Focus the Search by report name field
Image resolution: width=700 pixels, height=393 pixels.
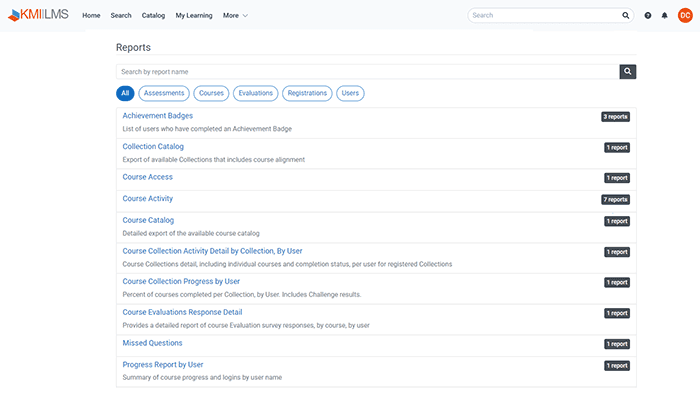(368, 71)
